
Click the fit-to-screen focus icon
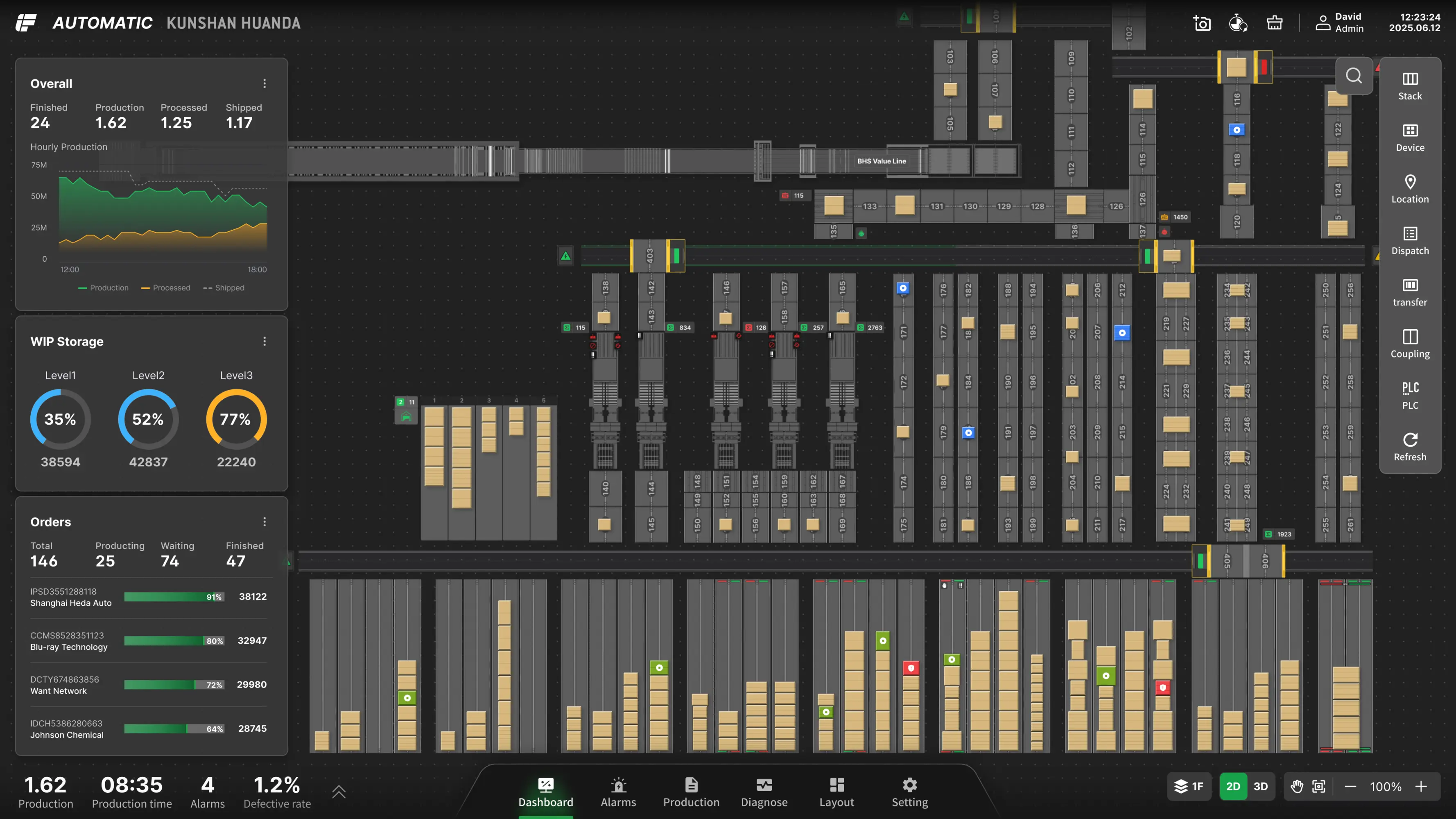point(1319,786)
